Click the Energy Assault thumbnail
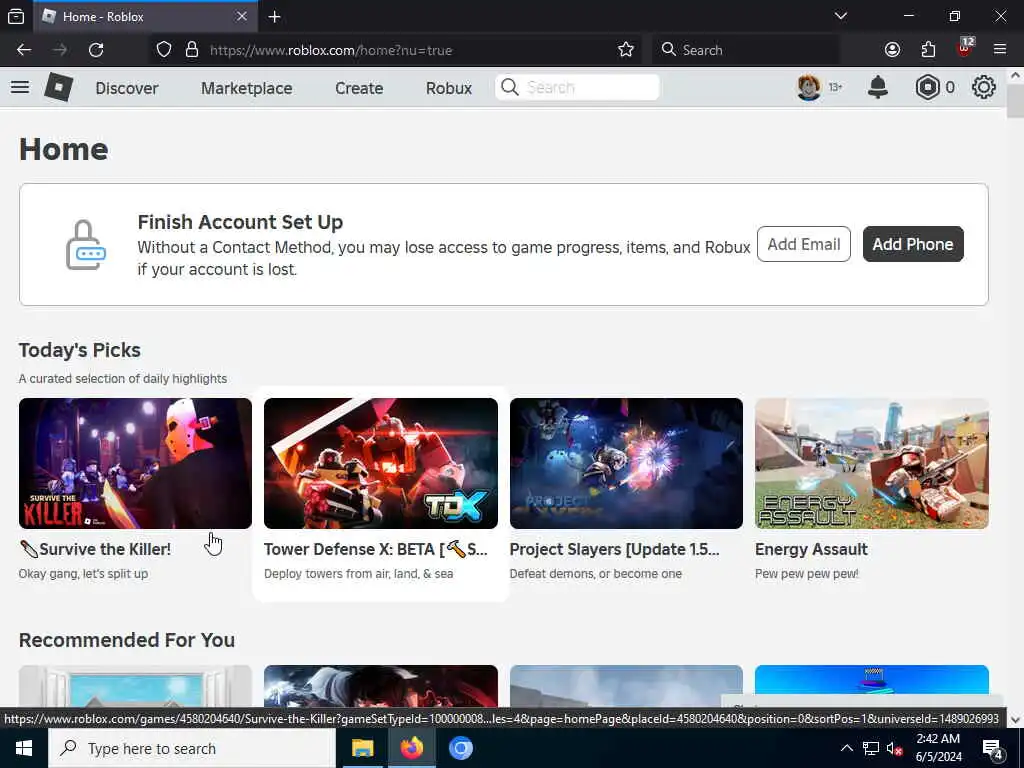 click(872, 463)
